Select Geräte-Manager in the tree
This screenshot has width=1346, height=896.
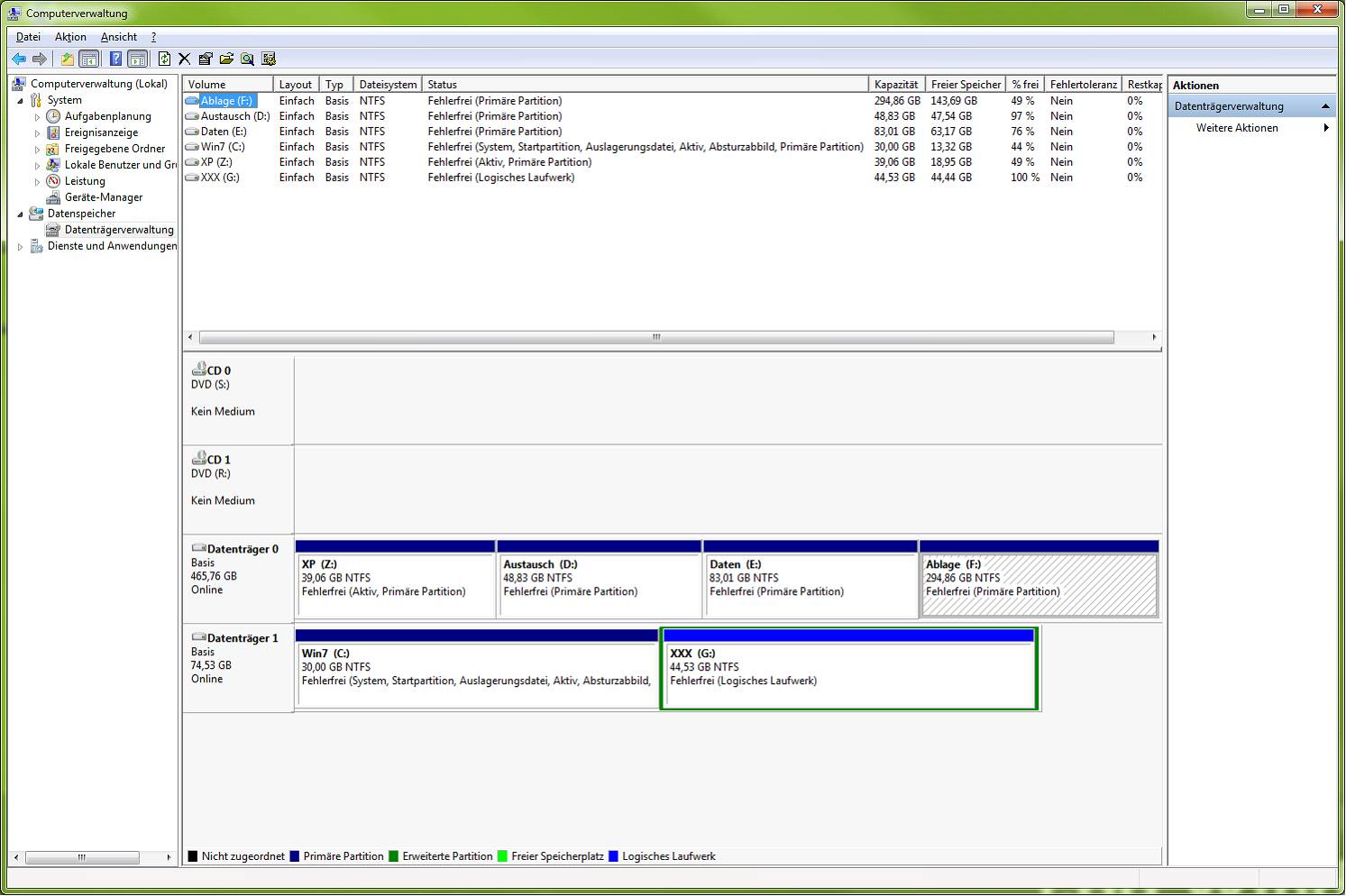pyautogui.click(x=104, y=197)
